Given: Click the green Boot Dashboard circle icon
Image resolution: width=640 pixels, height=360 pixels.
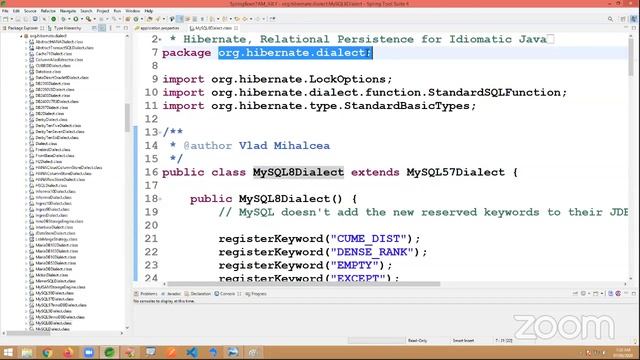Looking at the screenshot, I should point(53,19).
